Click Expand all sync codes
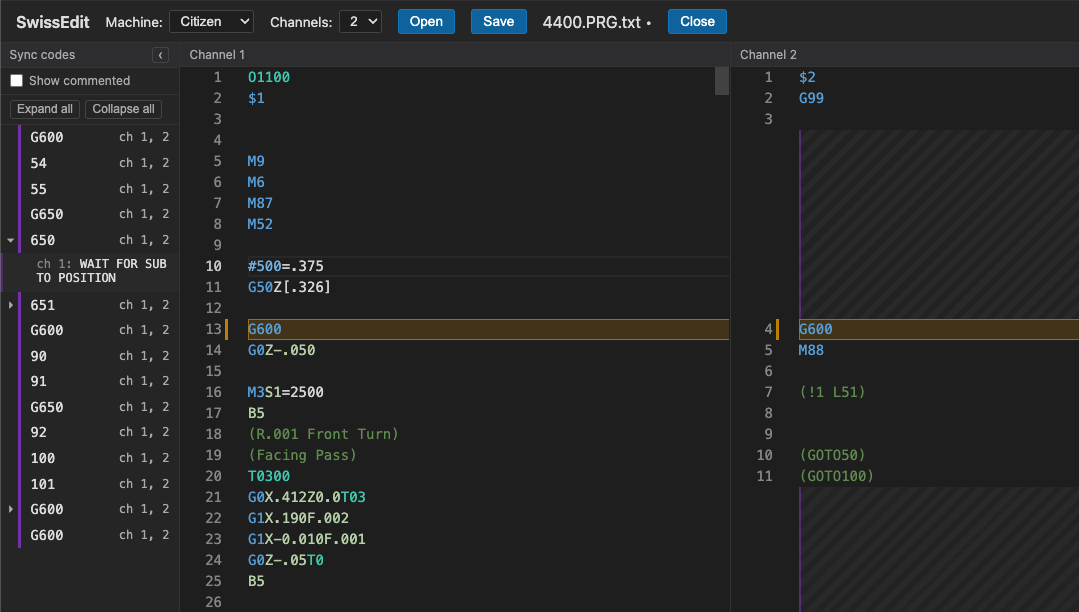The width and height of the screenshot is (1079, 612). coord(45,109)
